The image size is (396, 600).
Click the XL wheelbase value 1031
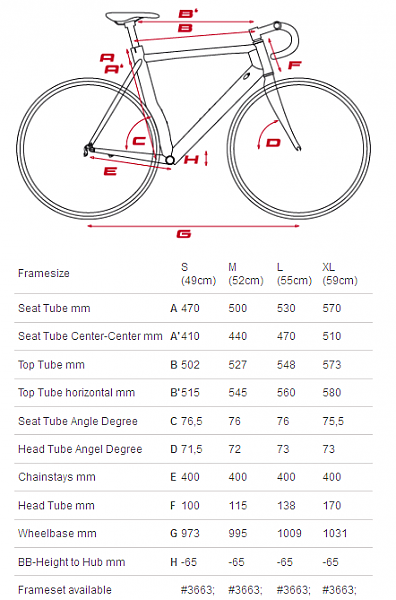click(x=335, y=533)
